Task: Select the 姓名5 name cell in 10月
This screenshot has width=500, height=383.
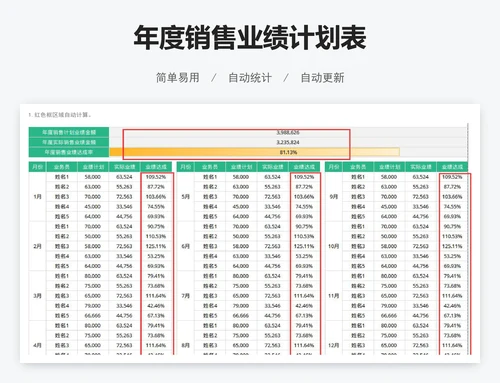Action: [x=358, y=266]
